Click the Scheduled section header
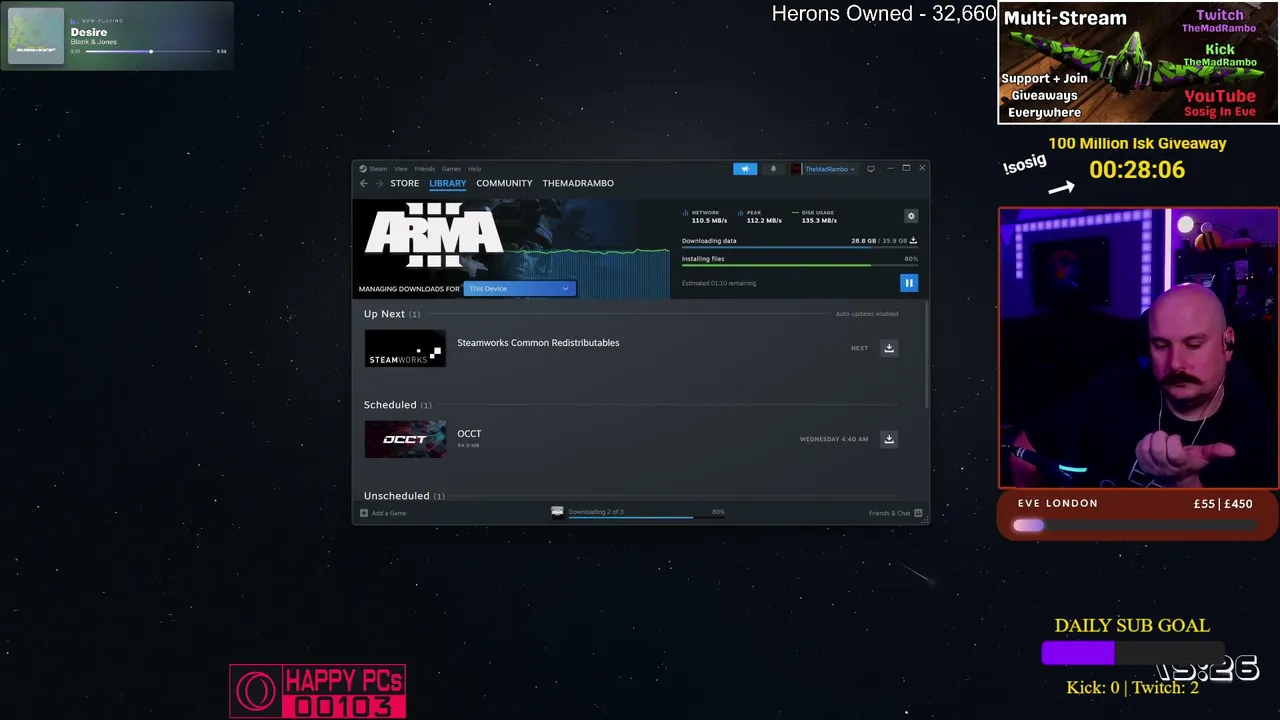The image size is (1280, 720). coord(398,405)
